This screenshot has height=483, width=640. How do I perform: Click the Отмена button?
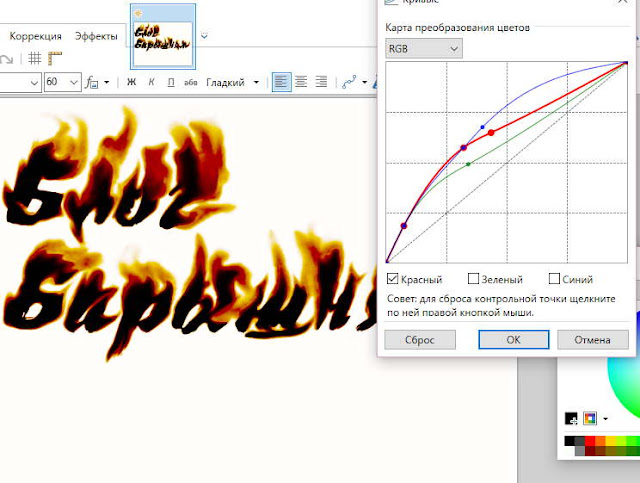tap(593, 340)
